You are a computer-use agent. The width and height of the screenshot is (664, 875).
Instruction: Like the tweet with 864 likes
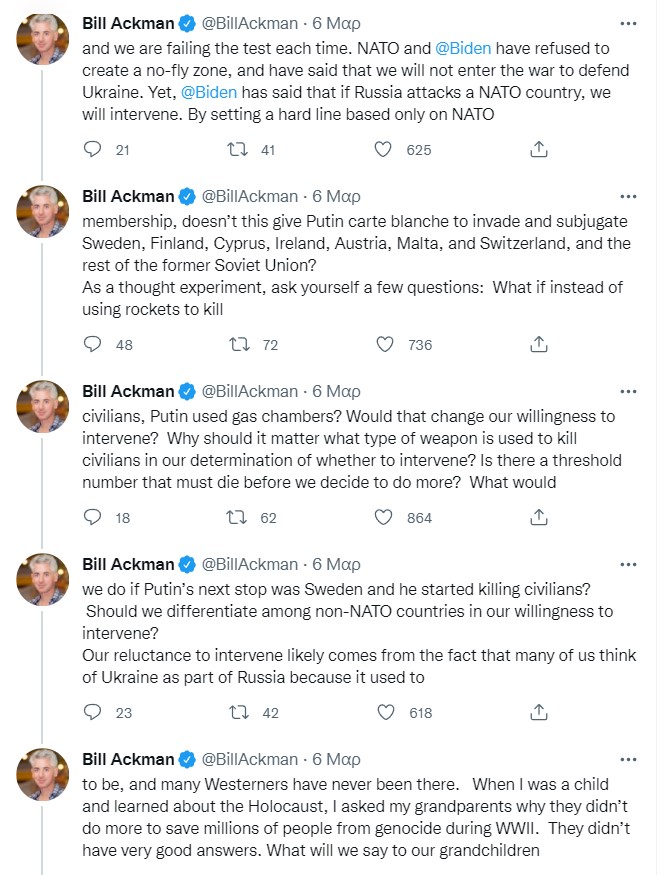384,517
